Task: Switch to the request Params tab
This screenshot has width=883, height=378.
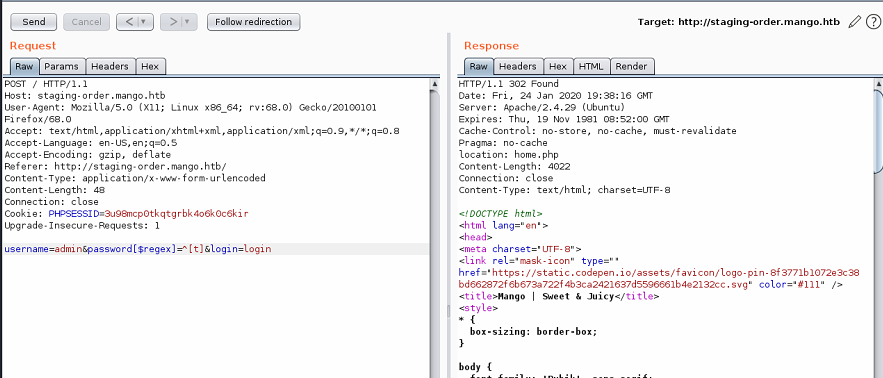Action: click(x=61, y=66)
